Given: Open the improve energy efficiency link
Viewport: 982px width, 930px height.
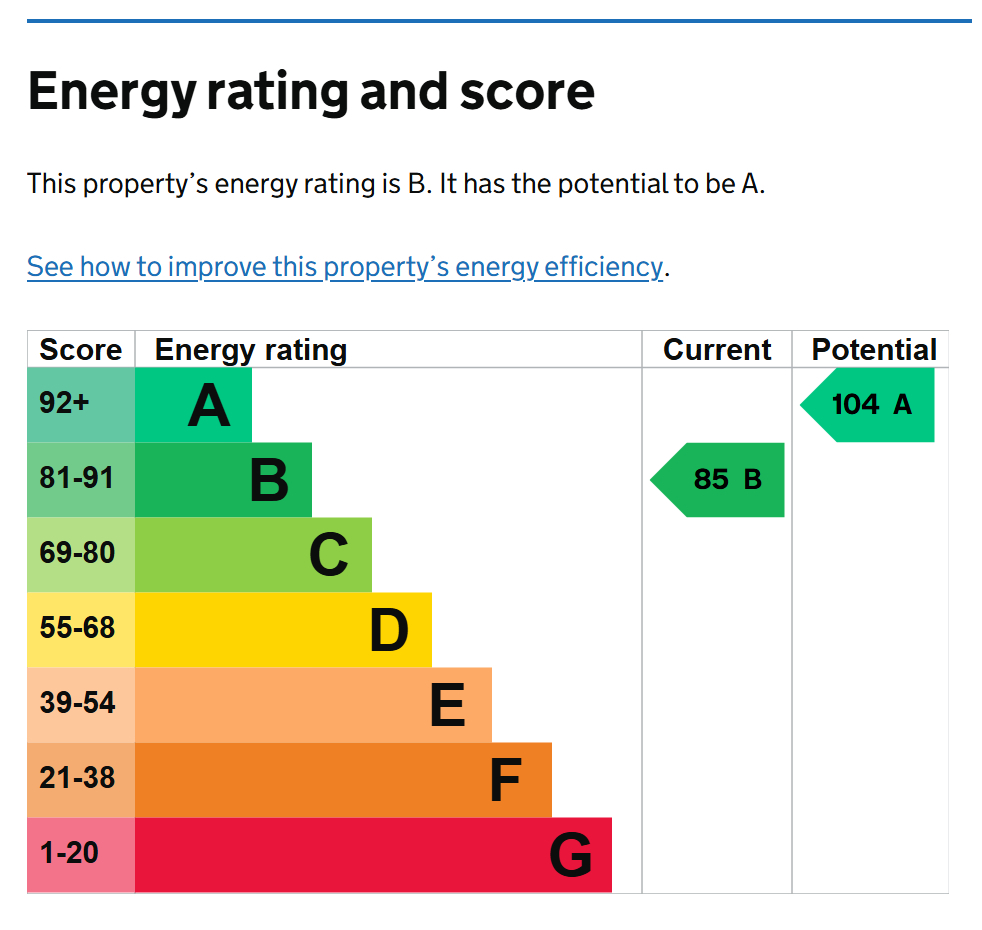Looking at the screenshot, I should click(x=344, y=267).
